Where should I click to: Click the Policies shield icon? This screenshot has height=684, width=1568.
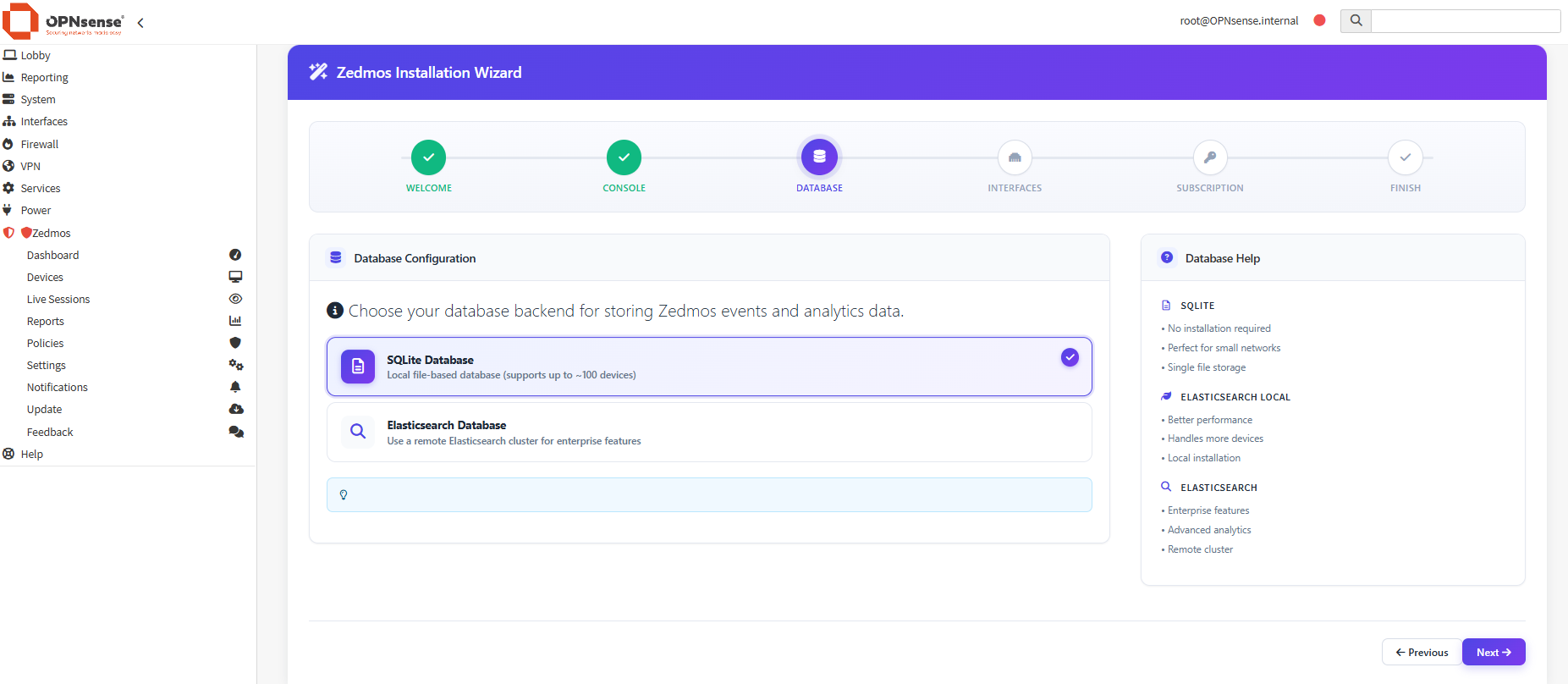click(x=235, y=343)
